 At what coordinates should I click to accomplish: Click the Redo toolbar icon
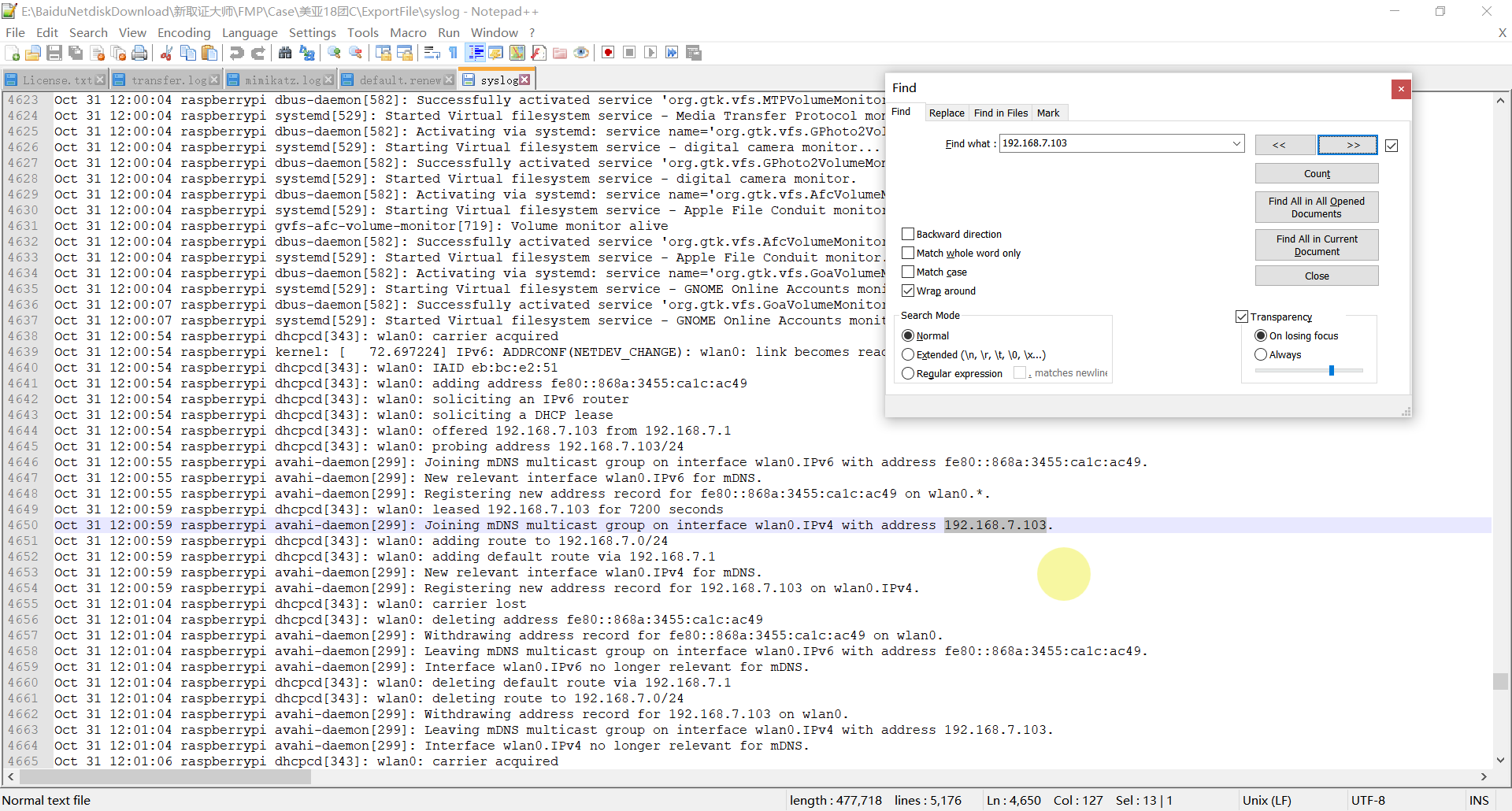tap(258, 53)
